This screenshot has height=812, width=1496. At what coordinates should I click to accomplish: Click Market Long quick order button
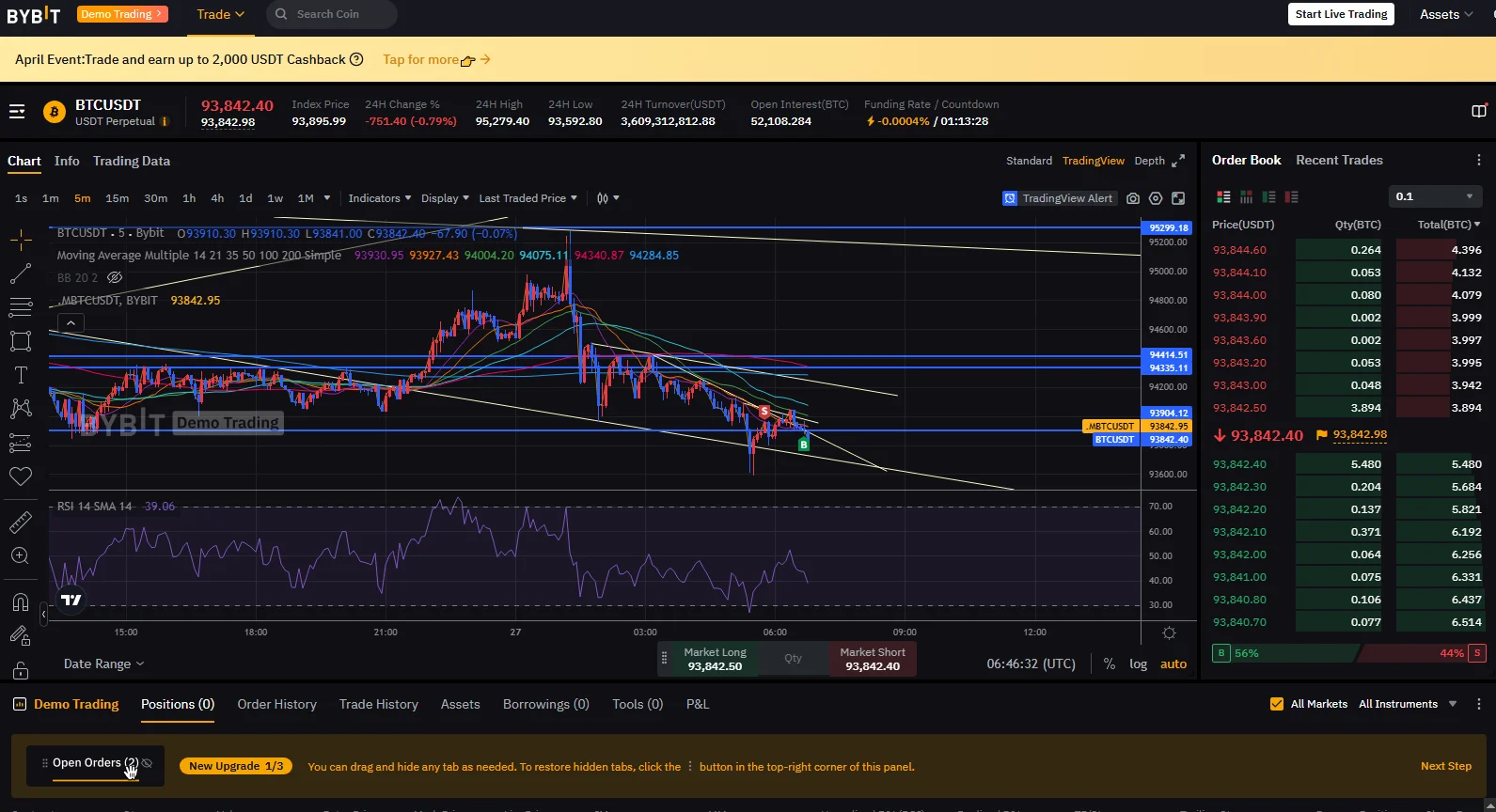(x=715, y=659)
